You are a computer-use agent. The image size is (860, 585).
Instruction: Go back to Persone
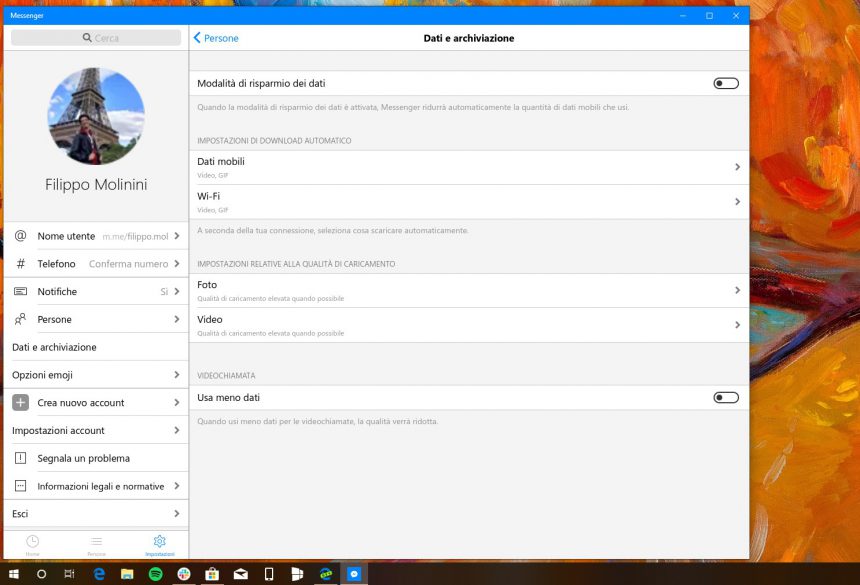pyautogui.click(x=216, y=38)
